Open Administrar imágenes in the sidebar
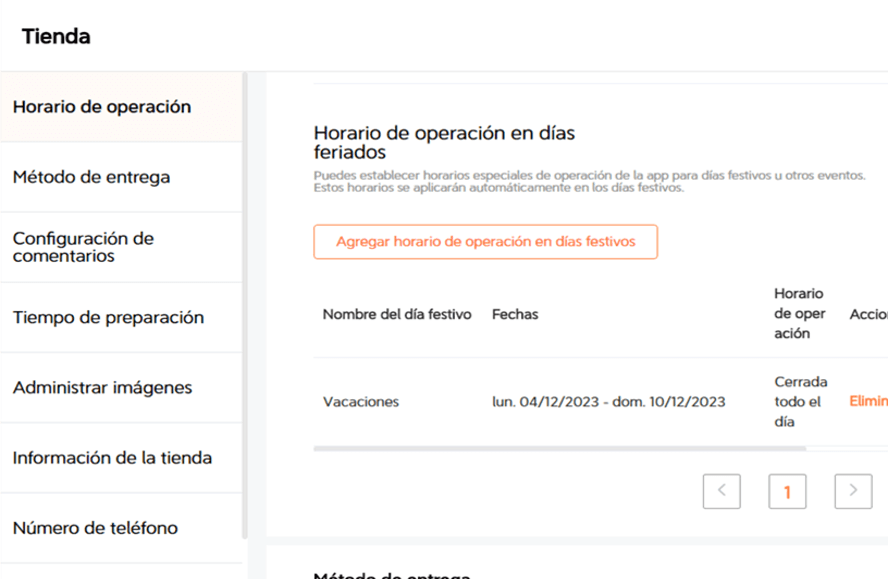The height and width of the screenshot is (579, 888). coord(102,387)
